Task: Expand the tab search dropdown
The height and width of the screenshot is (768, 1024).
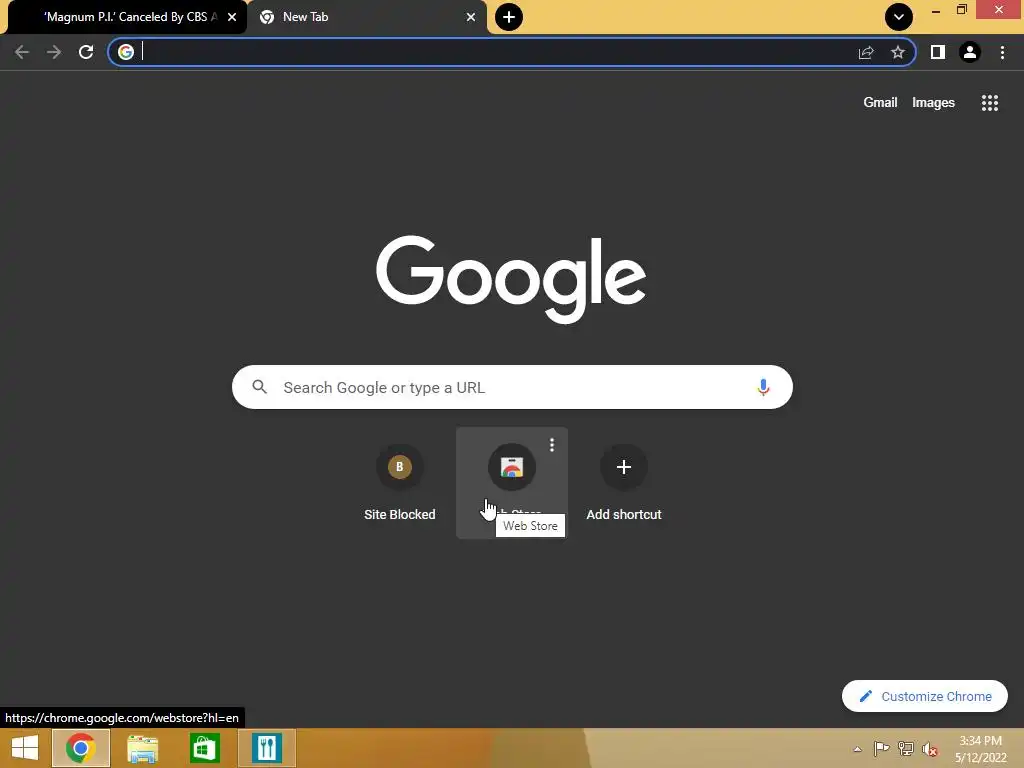Action: click(899, 17)
